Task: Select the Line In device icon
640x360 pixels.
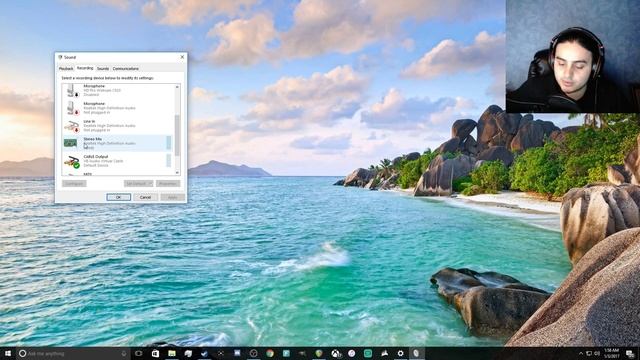Action: (71, 126)
